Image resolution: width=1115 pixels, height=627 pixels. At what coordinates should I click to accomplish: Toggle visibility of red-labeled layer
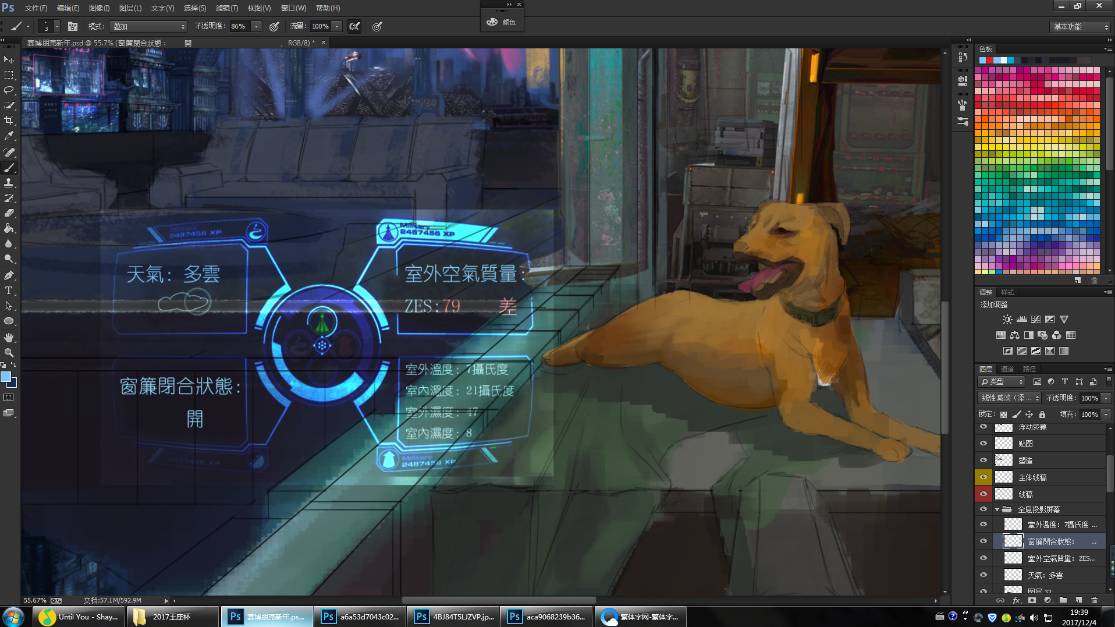click(x=983, y=493)
